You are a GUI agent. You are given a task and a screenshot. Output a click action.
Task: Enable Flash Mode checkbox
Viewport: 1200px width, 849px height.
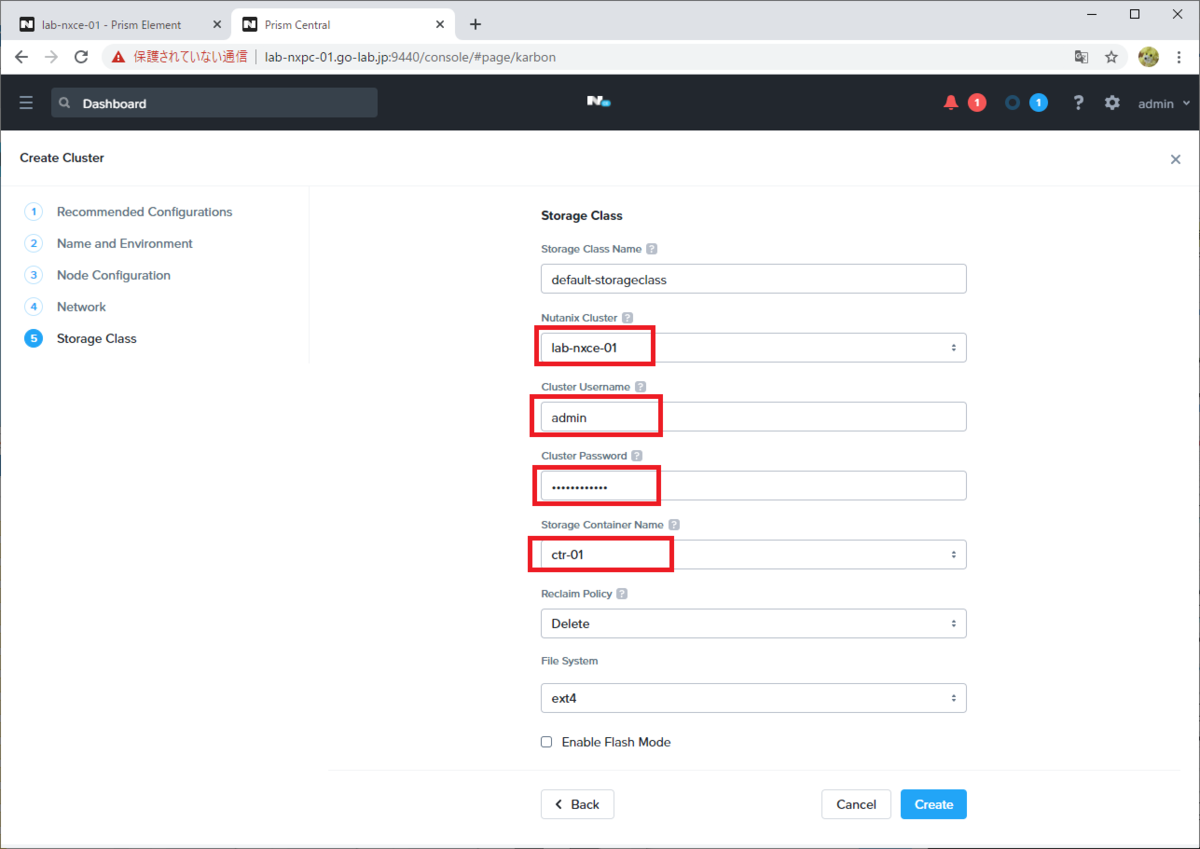click(x=547, y=742)
